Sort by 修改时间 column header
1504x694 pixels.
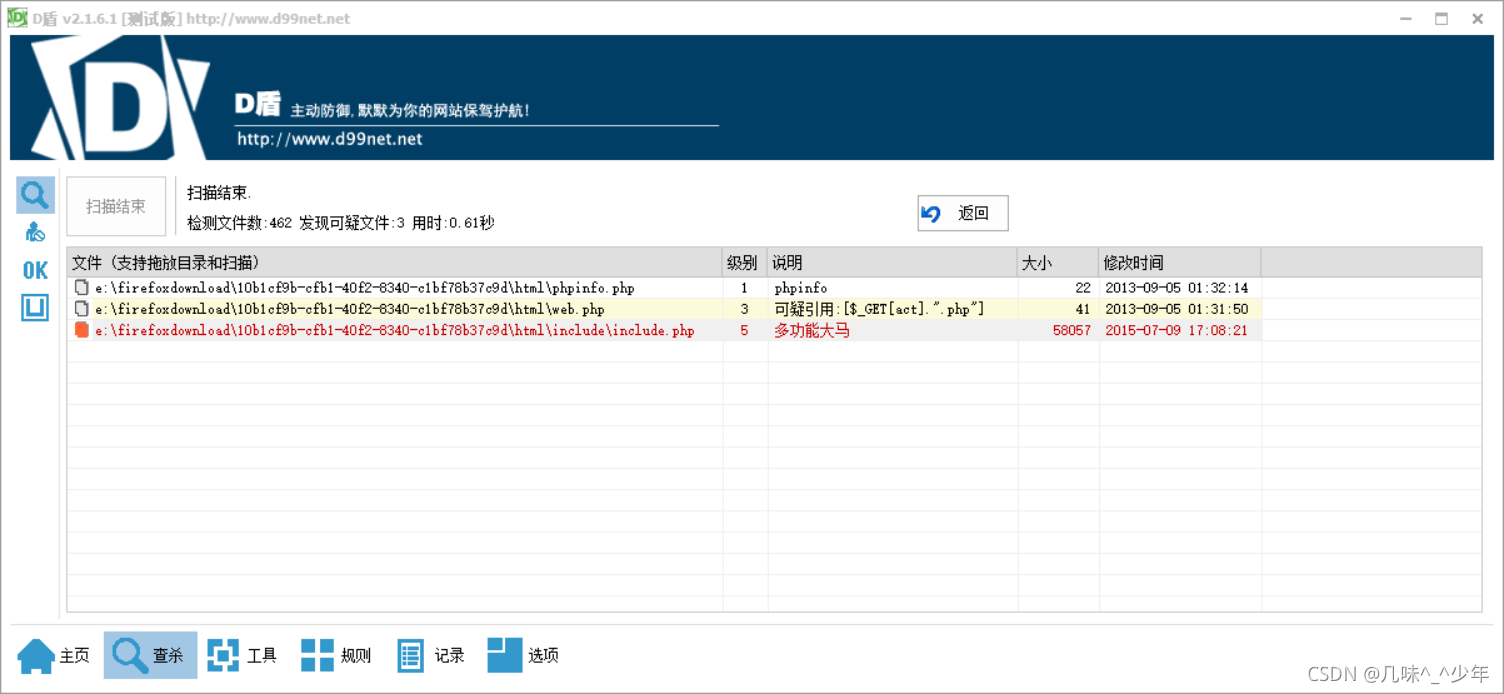pos(1180,263)
